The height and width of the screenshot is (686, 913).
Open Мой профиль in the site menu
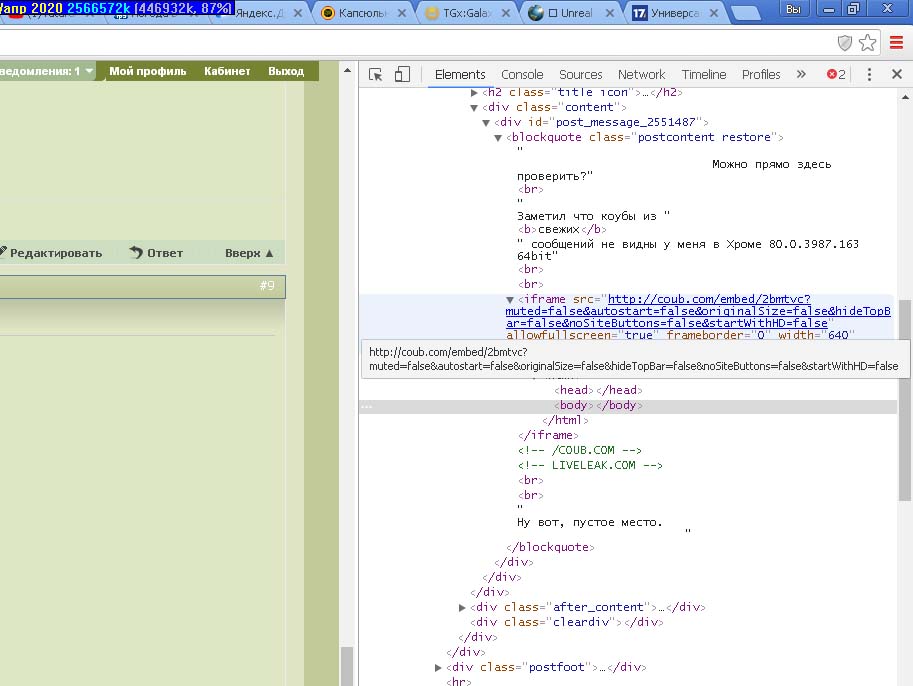(147, 71)
